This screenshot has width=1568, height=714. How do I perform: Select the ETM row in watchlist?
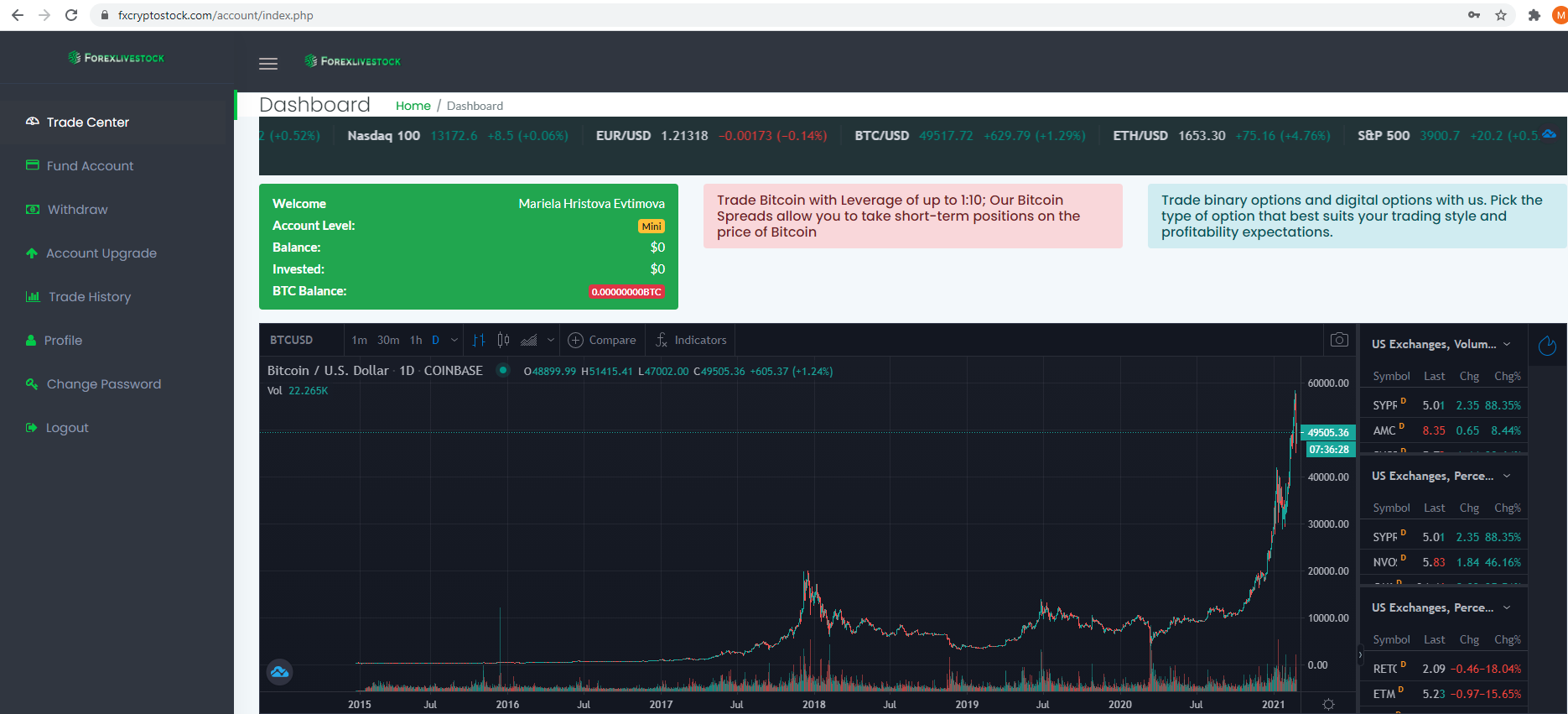click(1446, 694)
